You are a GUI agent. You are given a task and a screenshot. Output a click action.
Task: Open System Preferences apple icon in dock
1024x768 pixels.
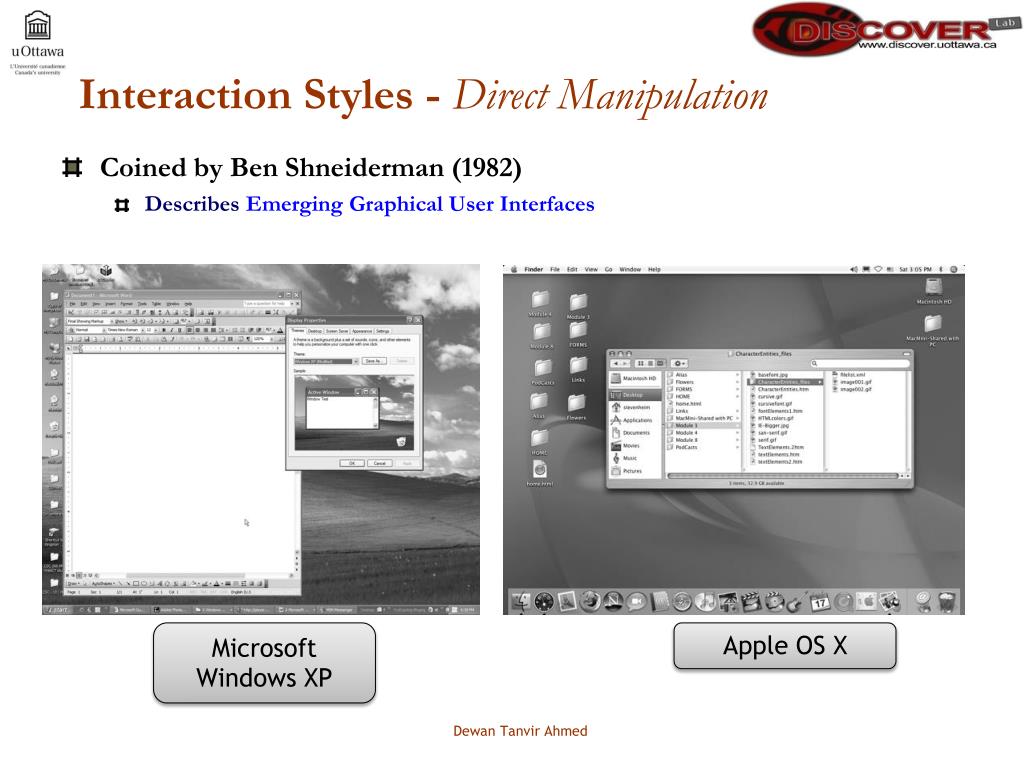coord(866,601)
